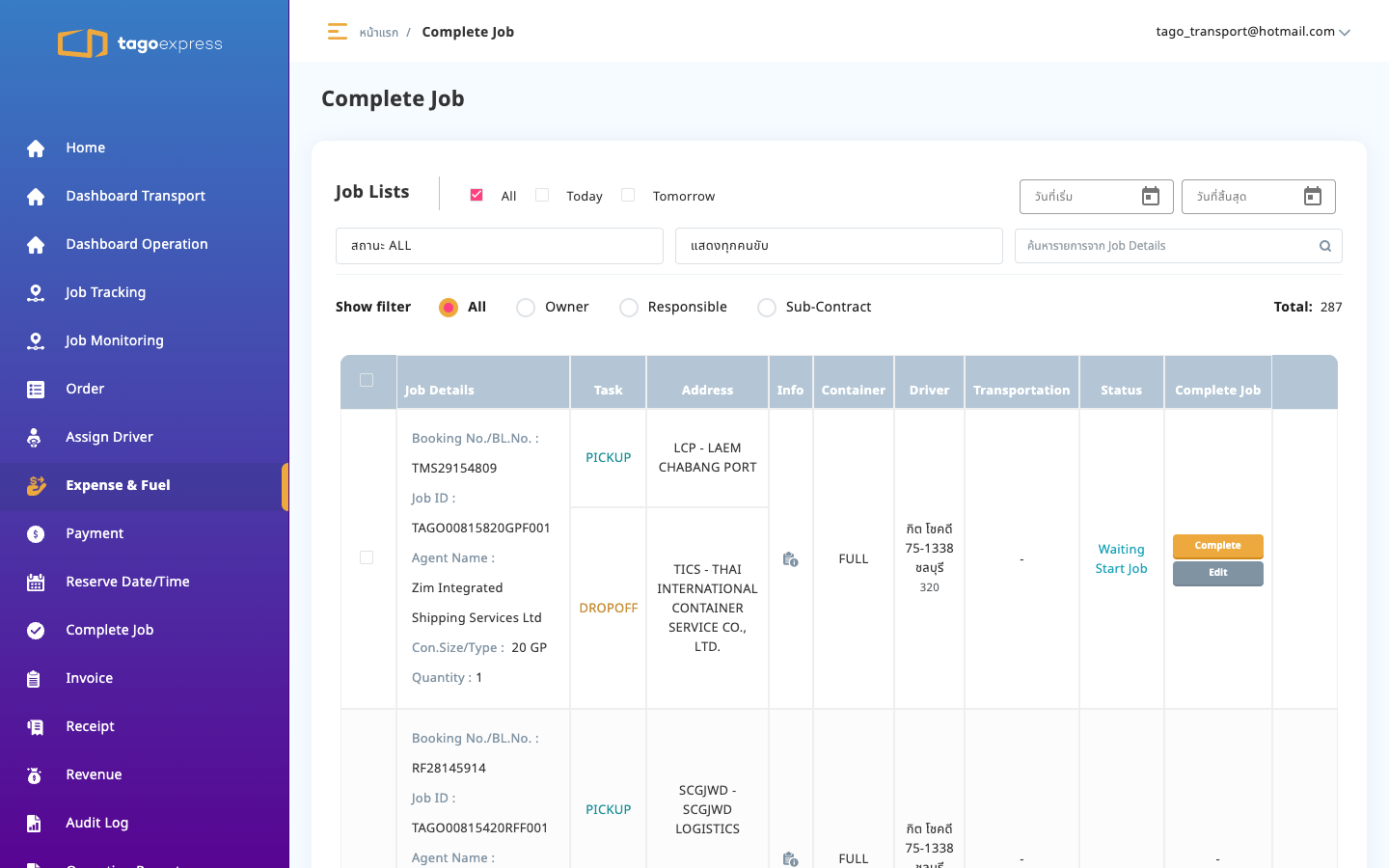Viewport: 1389px width, 868px height.
Task: Click the SCGJWD LOGISTICS address cell
Action: pyautogui.click(x=707, y=810)
